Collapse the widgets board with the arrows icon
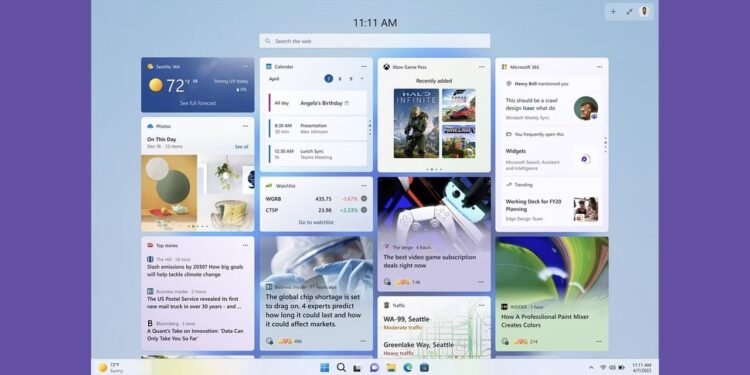 pos(629,11)
